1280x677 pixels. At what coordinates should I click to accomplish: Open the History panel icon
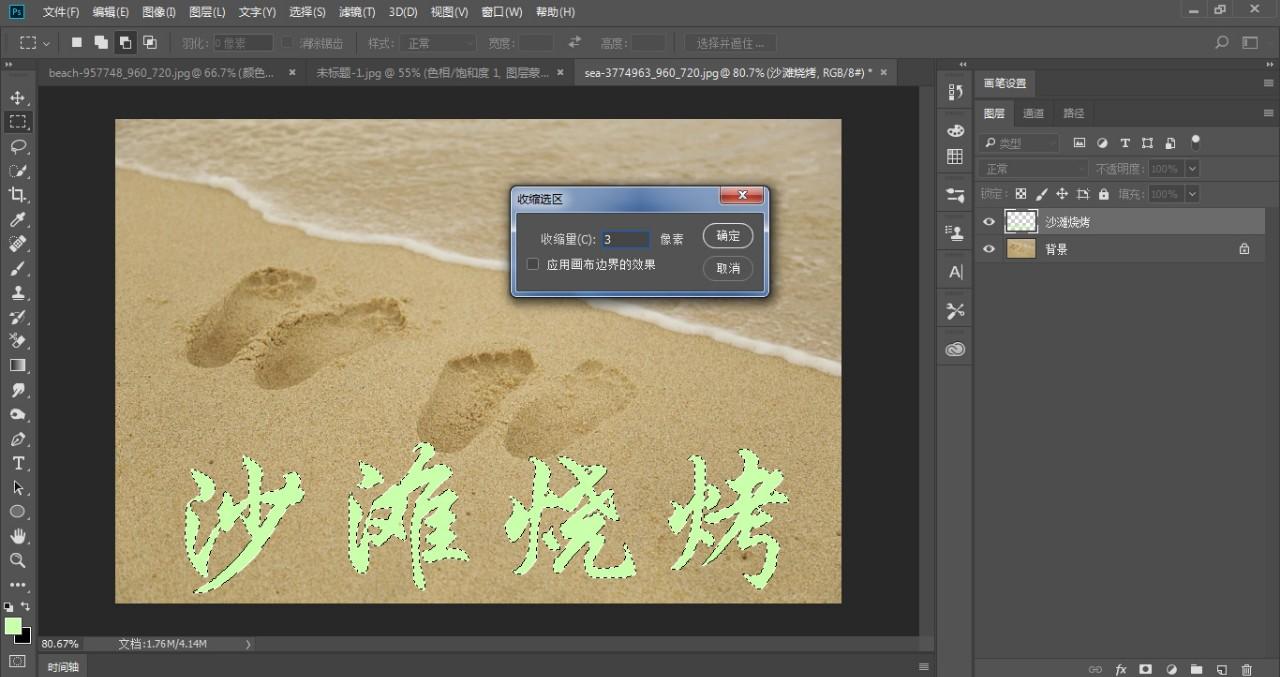pos(955,92)
